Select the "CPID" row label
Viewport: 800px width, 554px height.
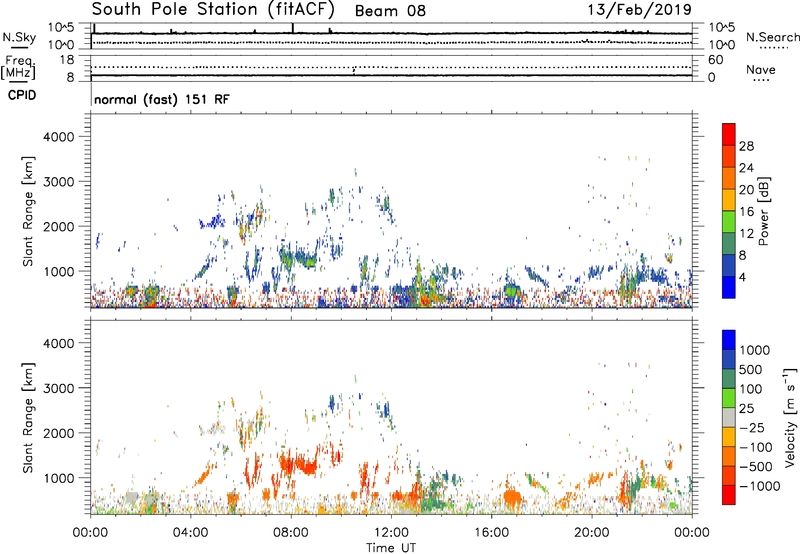22,95
